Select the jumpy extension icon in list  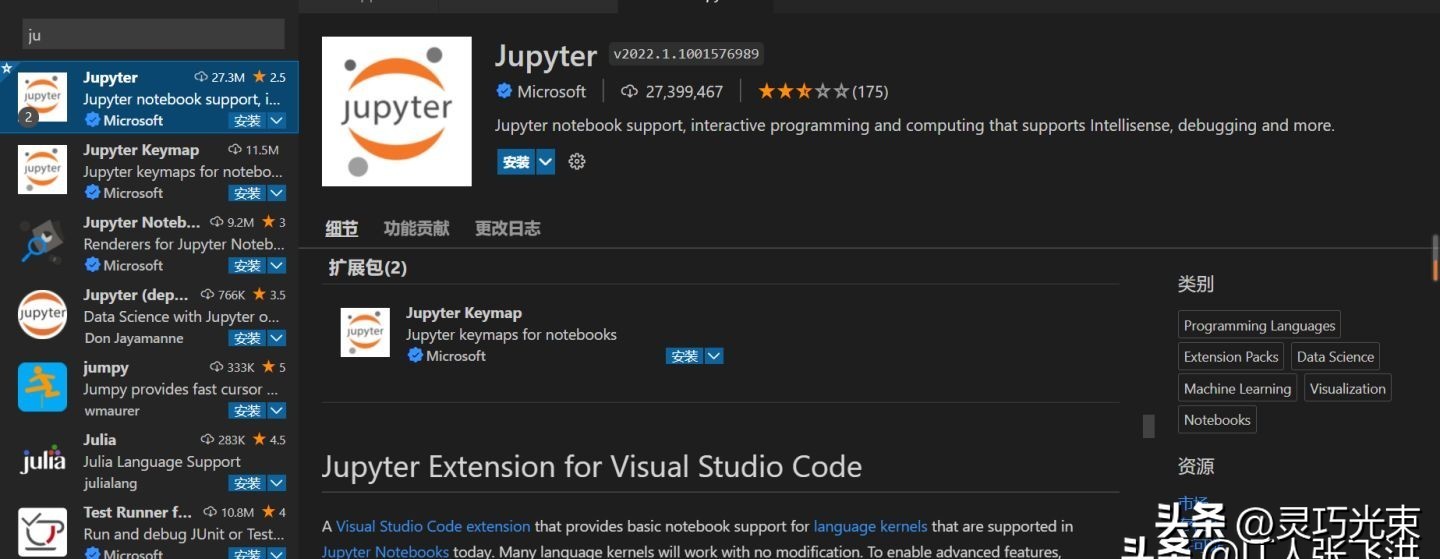(42, 387)
